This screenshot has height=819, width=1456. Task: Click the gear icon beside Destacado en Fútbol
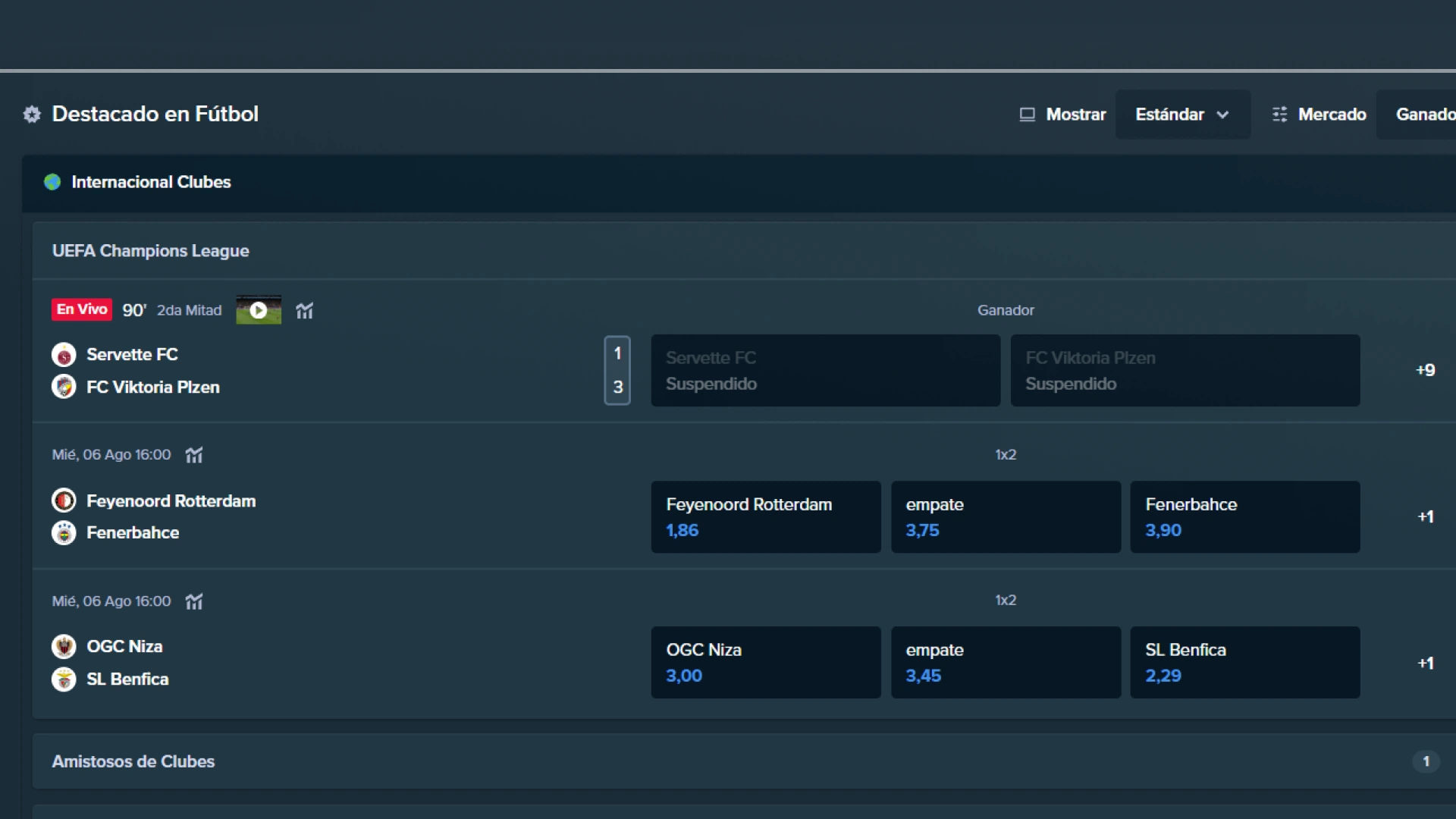click(x=32, y=115)
